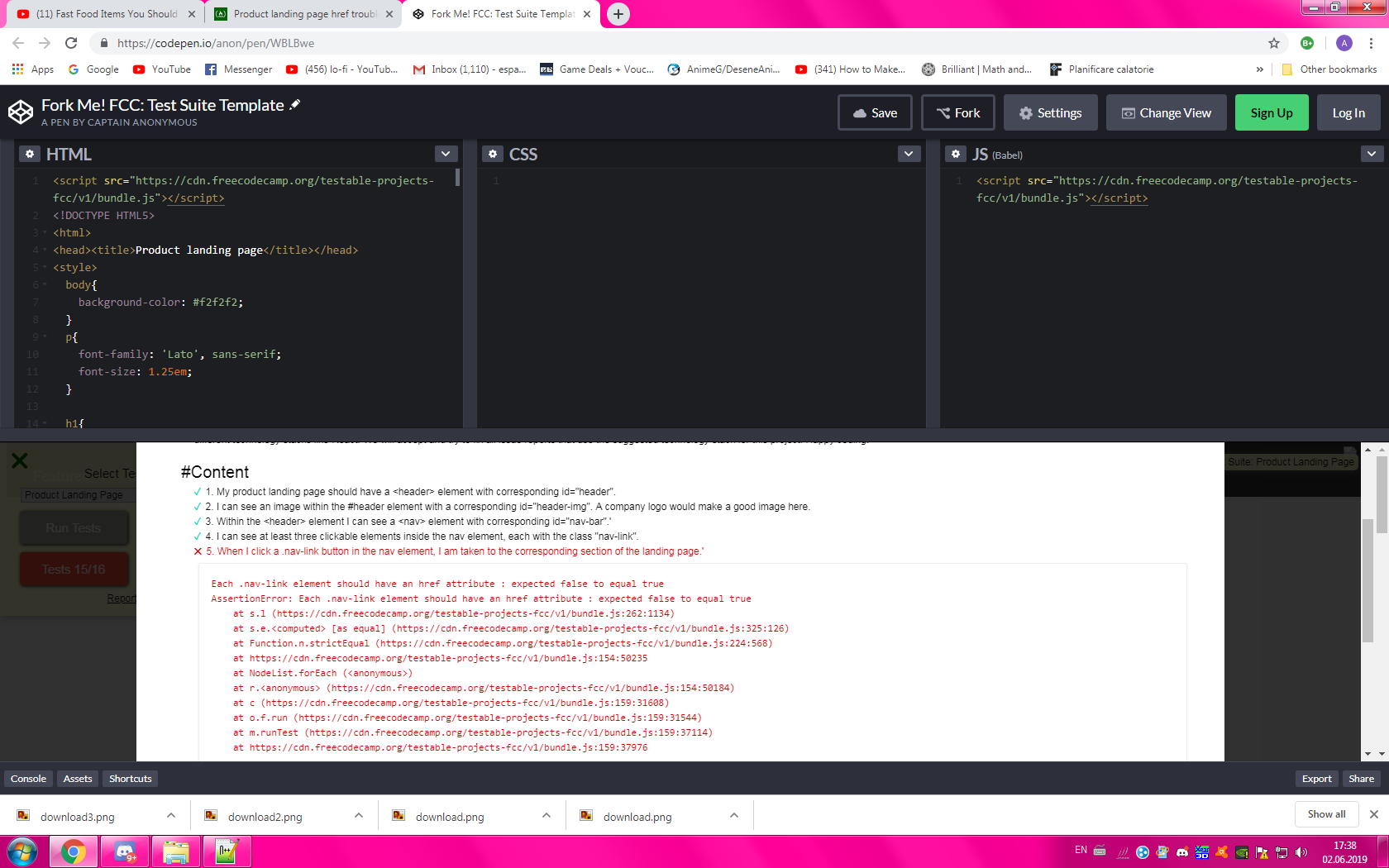Click the volume icon in system tray
This screenshot has height=868, width=1389.
pos(1301,851)
